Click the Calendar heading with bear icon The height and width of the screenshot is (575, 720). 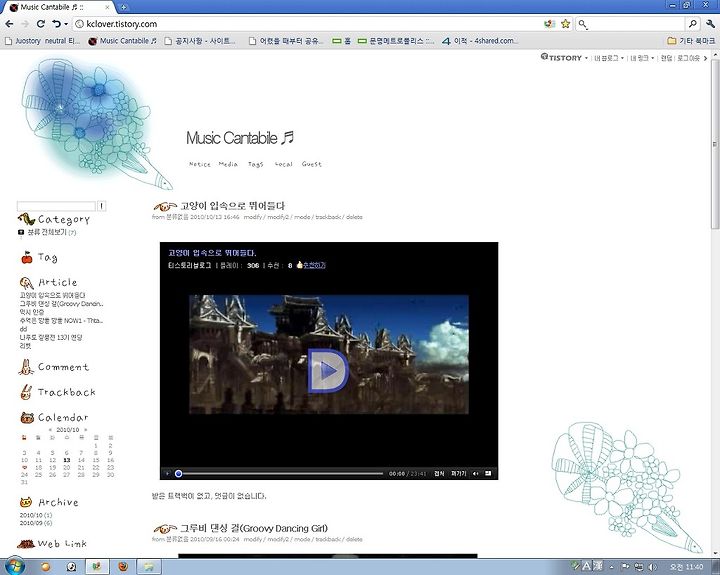pyautogui.click(x=54, y=417)
